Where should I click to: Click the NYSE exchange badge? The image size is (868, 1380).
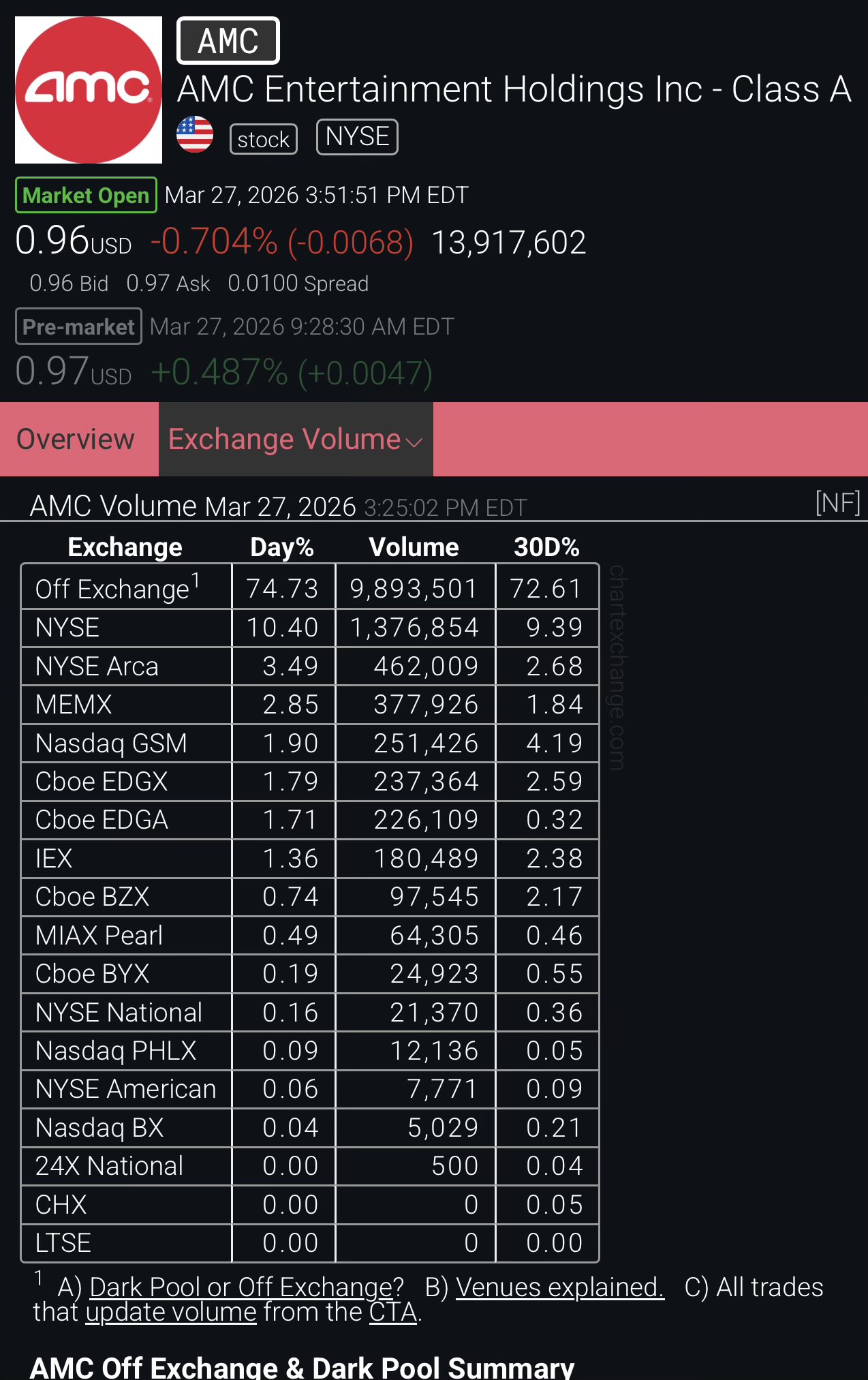click(357, 137)
